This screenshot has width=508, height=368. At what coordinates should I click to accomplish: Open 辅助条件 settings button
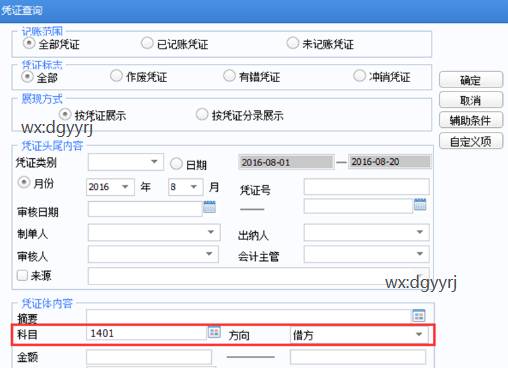click(x=470, y=120)
